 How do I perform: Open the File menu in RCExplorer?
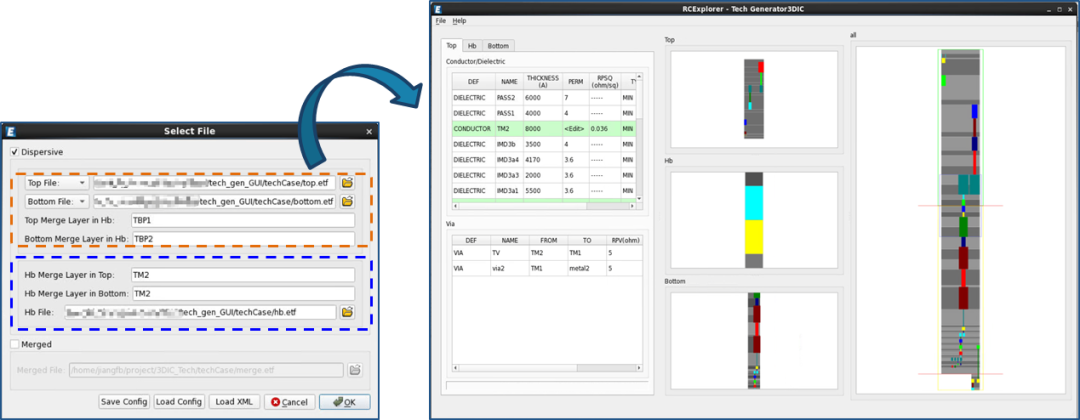click(441, 21)
